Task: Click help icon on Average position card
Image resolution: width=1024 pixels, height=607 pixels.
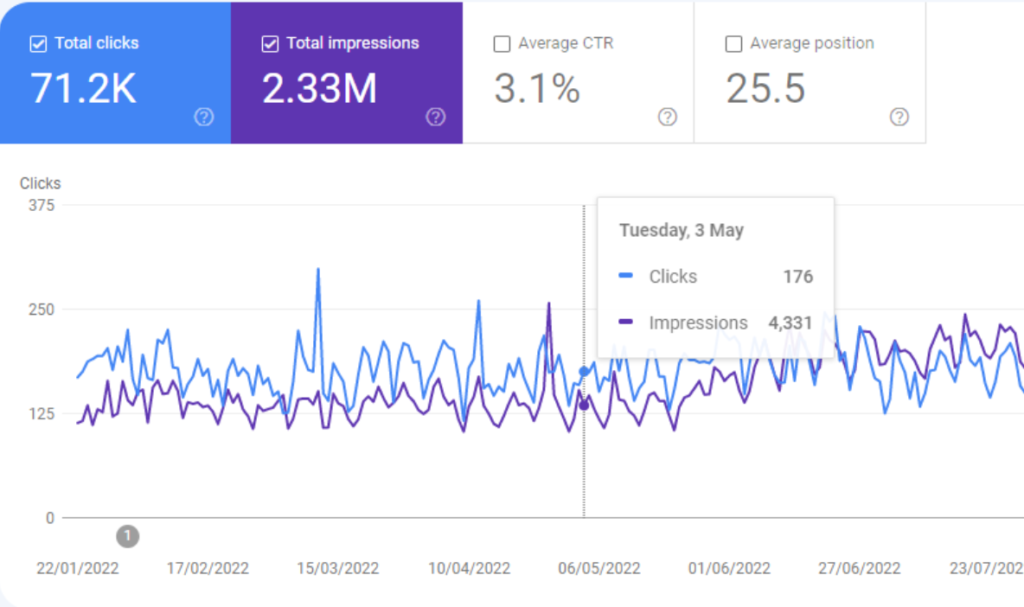Action: 899,117
